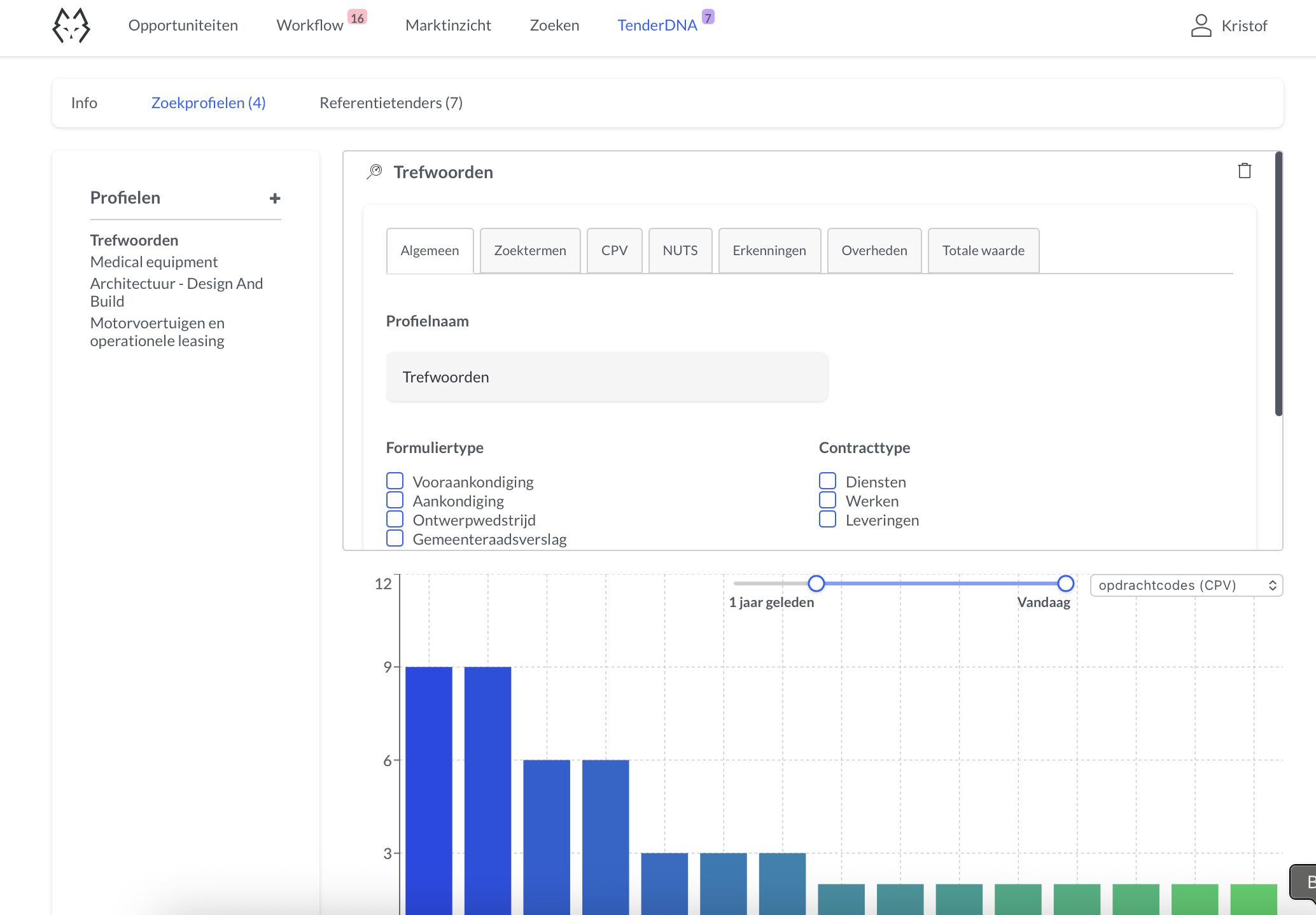Open the NUTS tab
This screenshot has height=915, width=1316.
[679, 250]
